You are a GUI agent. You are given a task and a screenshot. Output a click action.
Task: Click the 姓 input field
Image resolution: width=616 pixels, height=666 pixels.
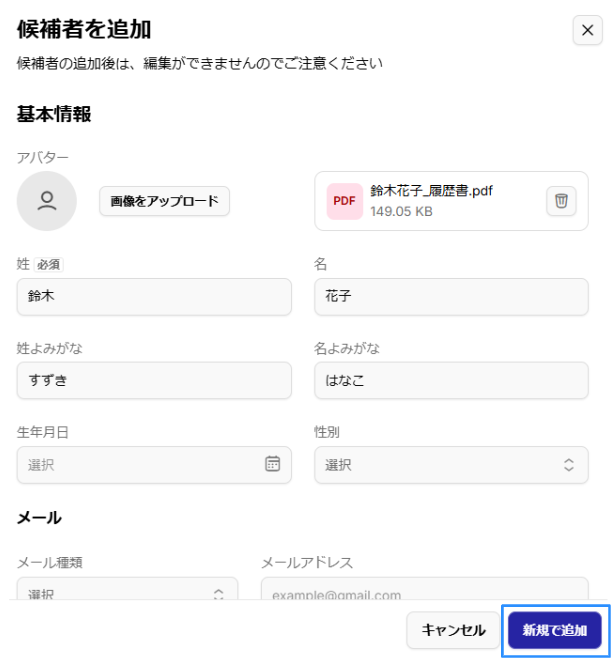(x=154, y=296)
